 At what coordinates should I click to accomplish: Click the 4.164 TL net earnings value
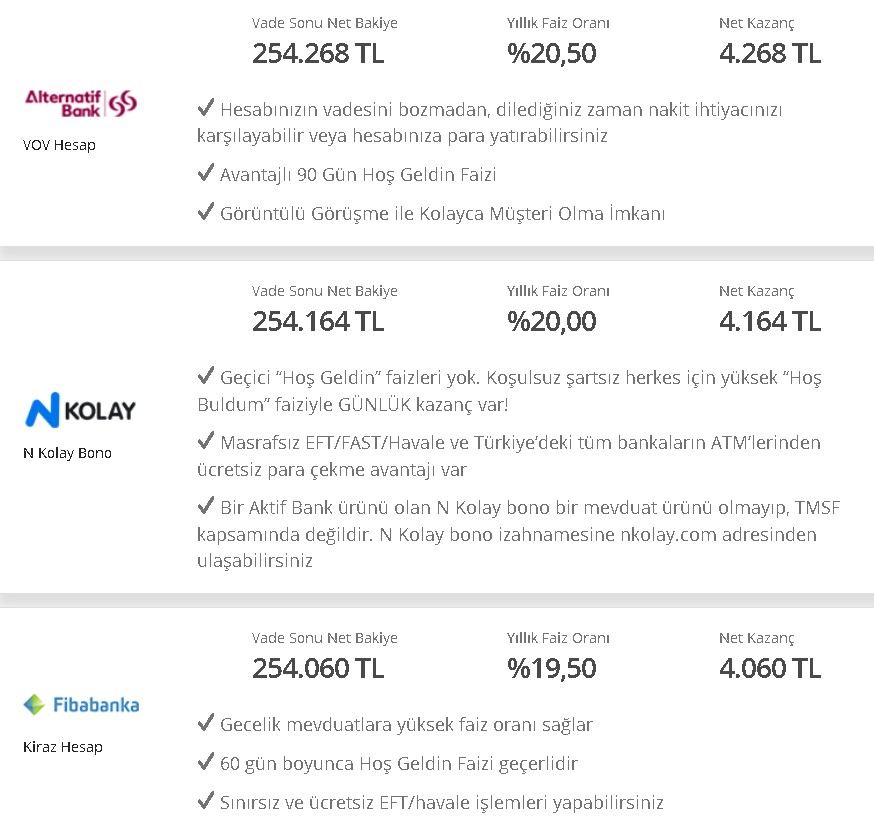tap(770, 322)
